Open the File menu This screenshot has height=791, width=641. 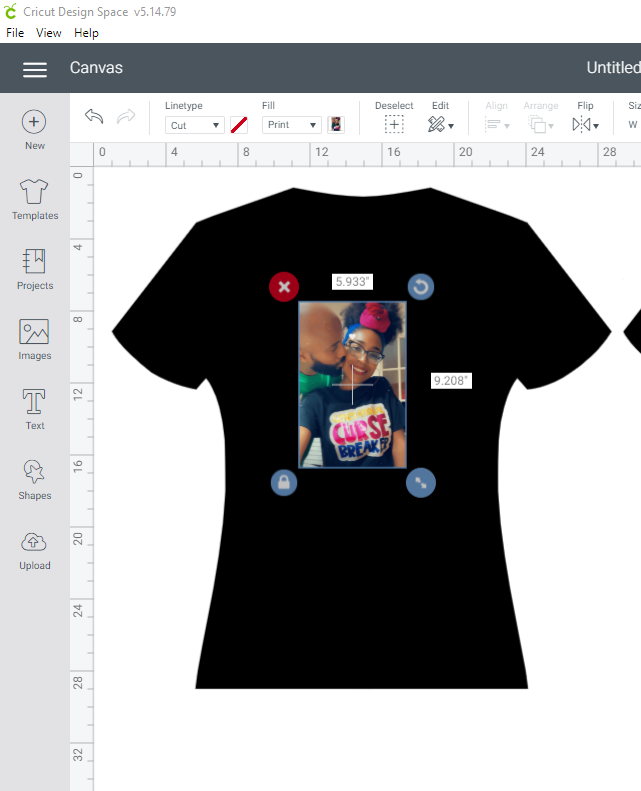(x=15, y=33)
